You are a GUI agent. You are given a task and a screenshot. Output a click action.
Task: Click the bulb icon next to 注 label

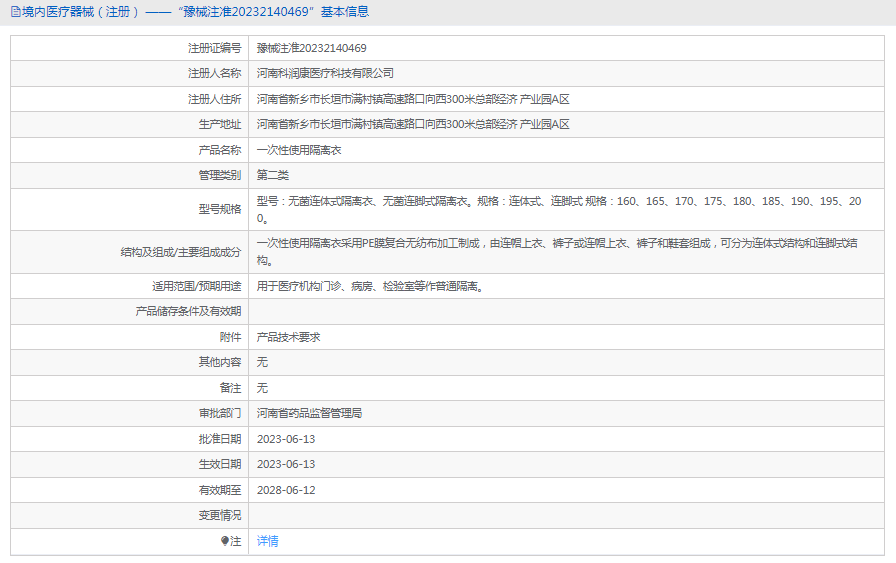[225, 541]
